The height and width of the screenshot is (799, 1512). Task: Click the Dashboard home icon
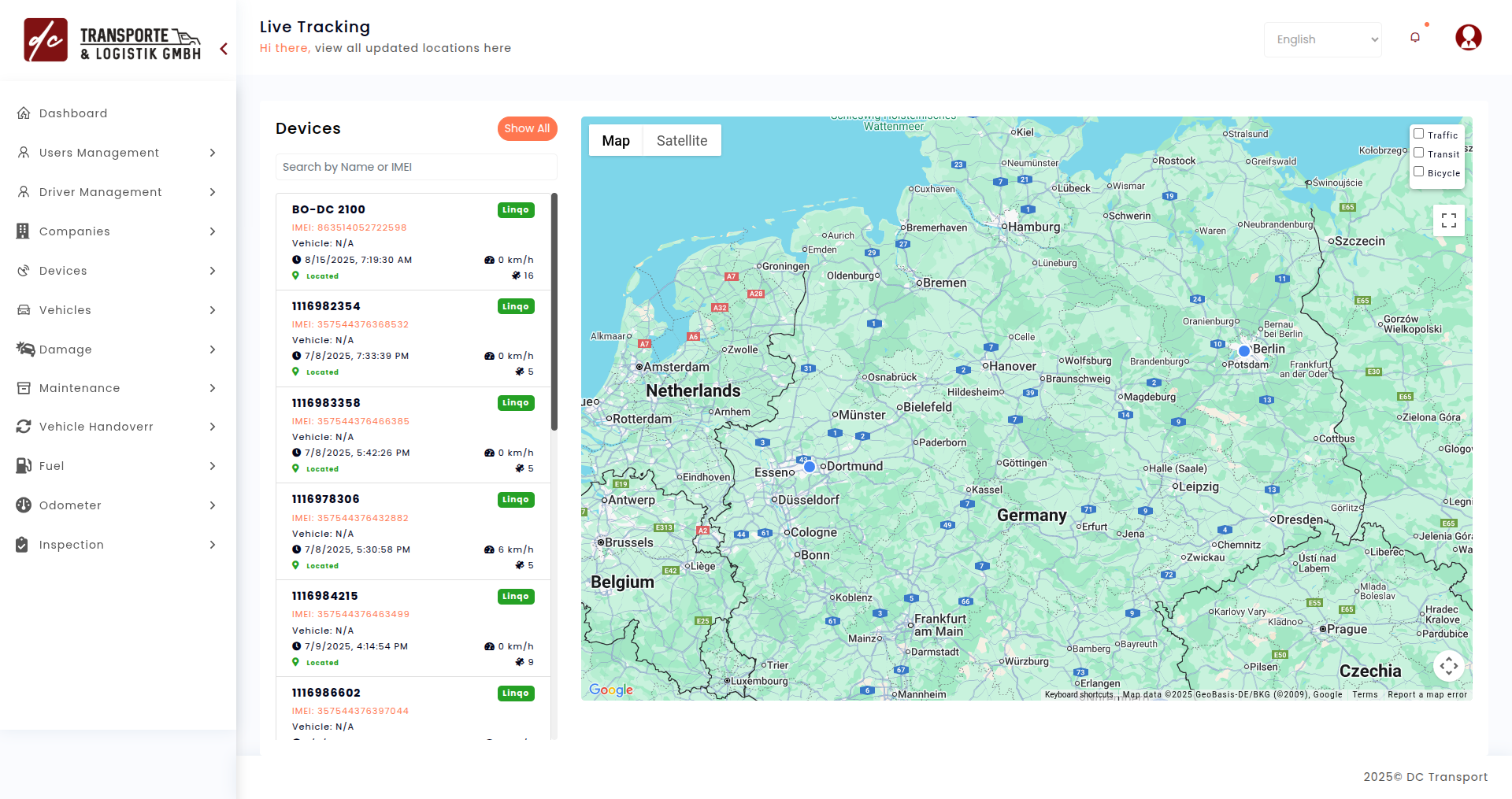[x=24, y=113]
